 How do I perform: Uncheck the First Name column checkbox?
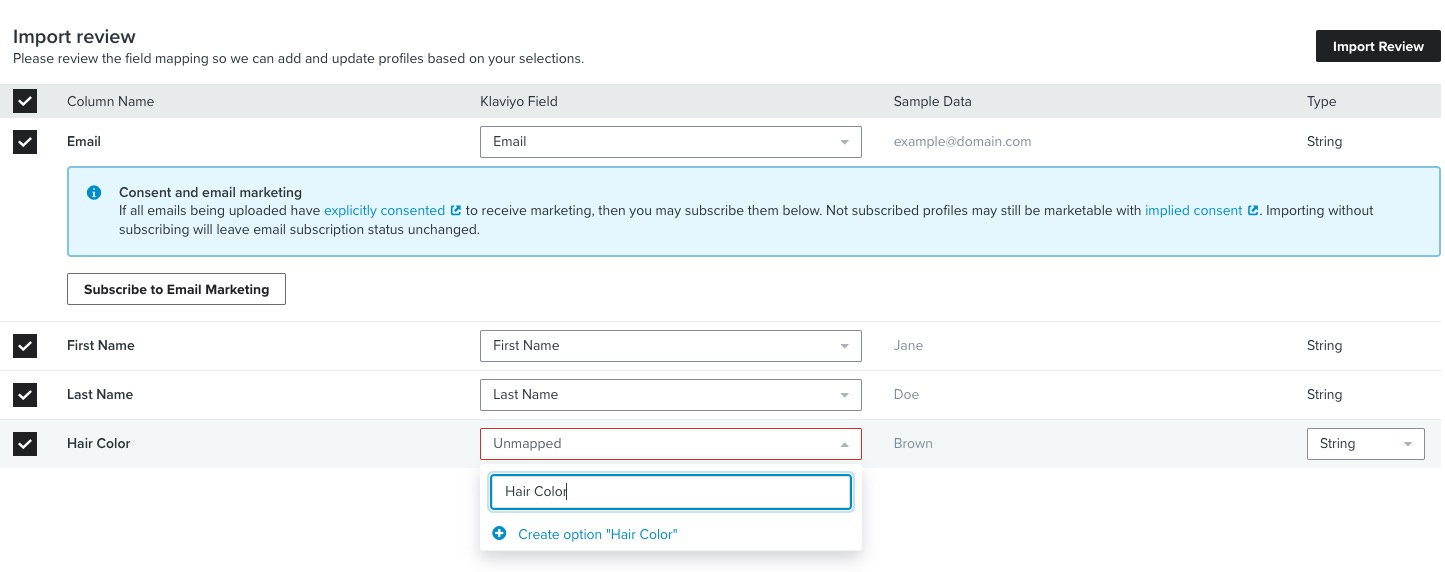(x=25, y=346)
